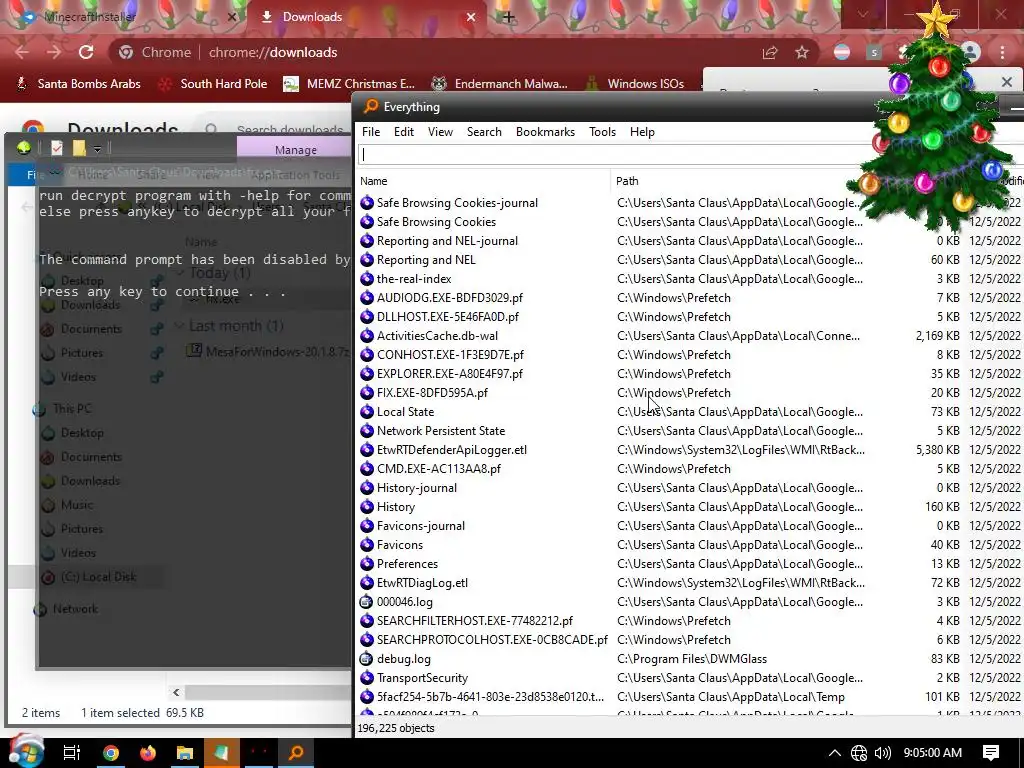1024x768 pixels.
Task: Open the Help menu in Everything
Action: tap(642, 132)
